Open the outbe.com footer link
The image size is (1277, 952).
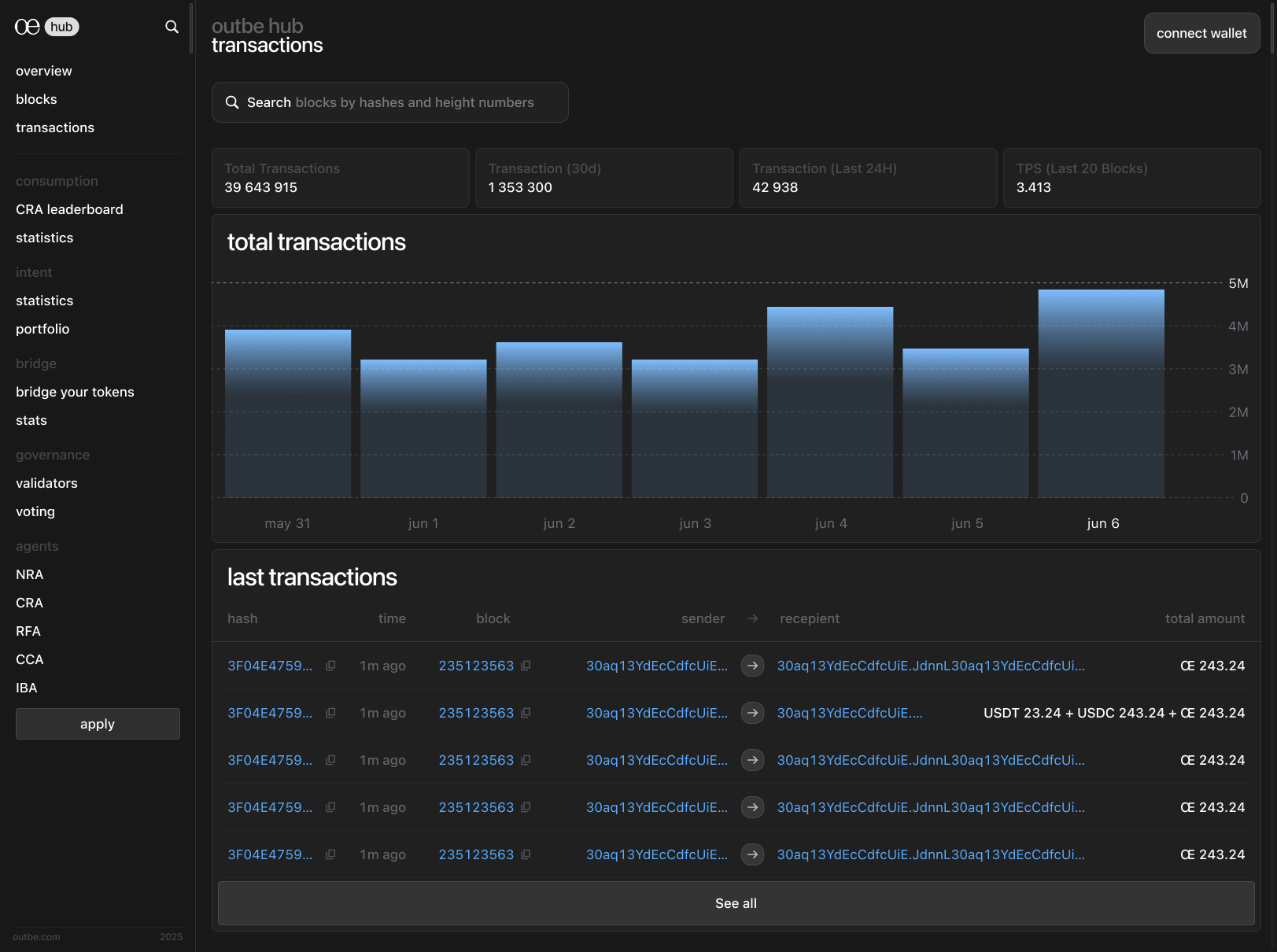point(36,937)
